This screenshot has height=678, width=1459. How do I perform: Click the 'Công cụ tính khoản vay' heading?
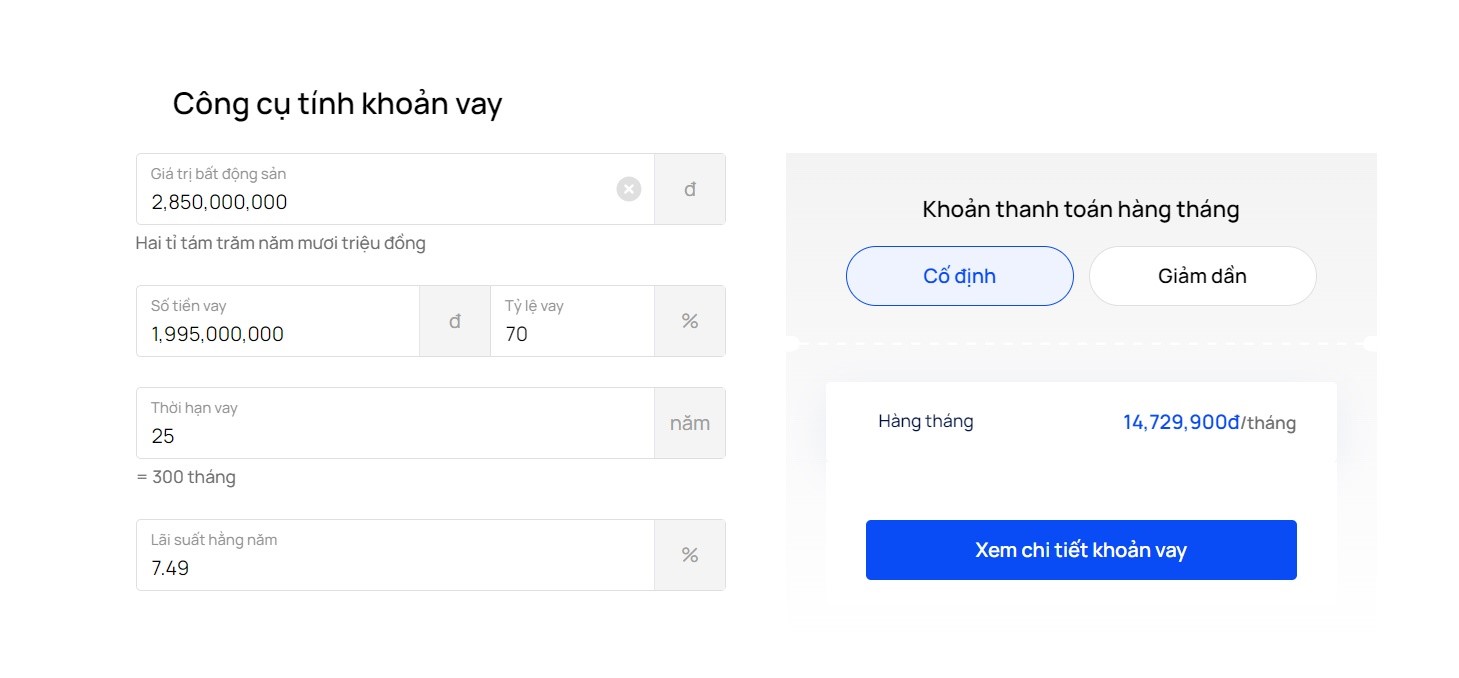point(337,104)
